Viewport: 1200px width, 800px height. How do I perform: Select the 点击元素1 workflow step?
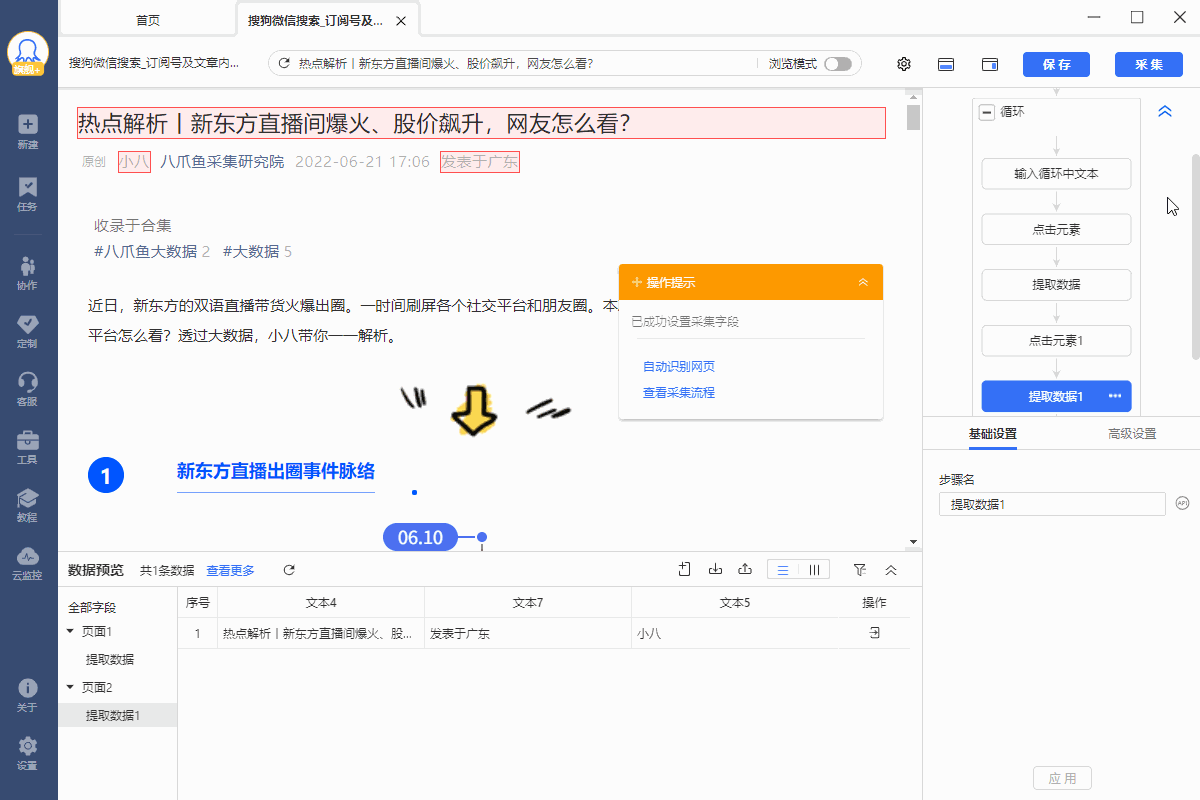pos(1056,340)
